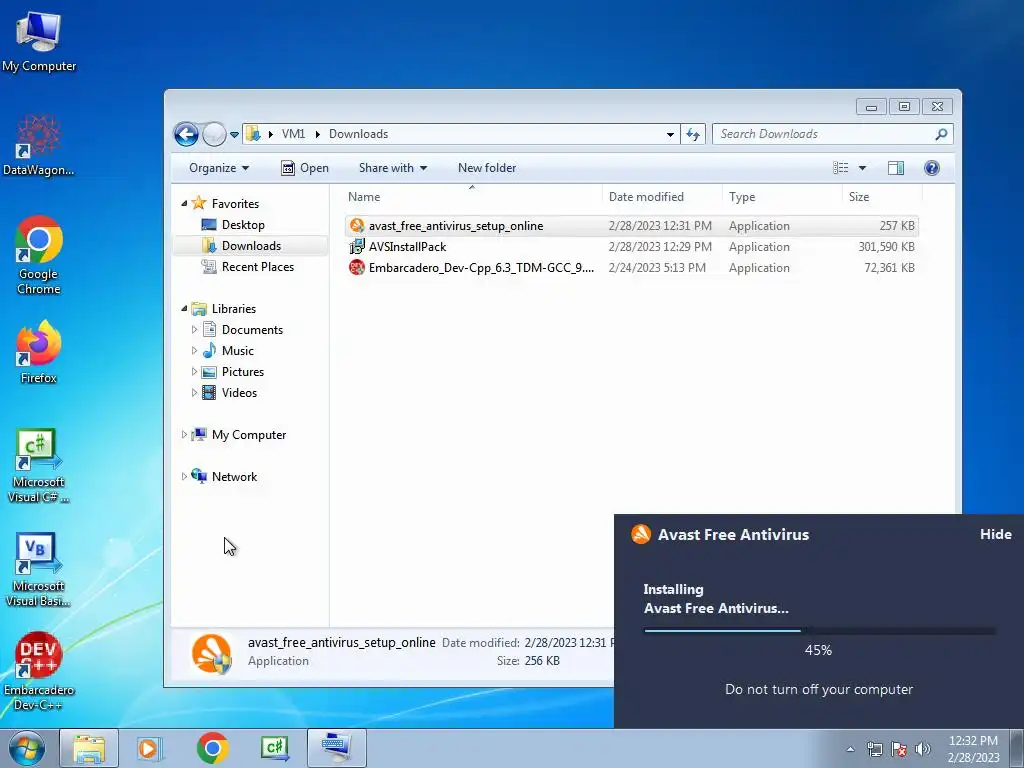Open Chrome from the taskbar

point(212,748)
